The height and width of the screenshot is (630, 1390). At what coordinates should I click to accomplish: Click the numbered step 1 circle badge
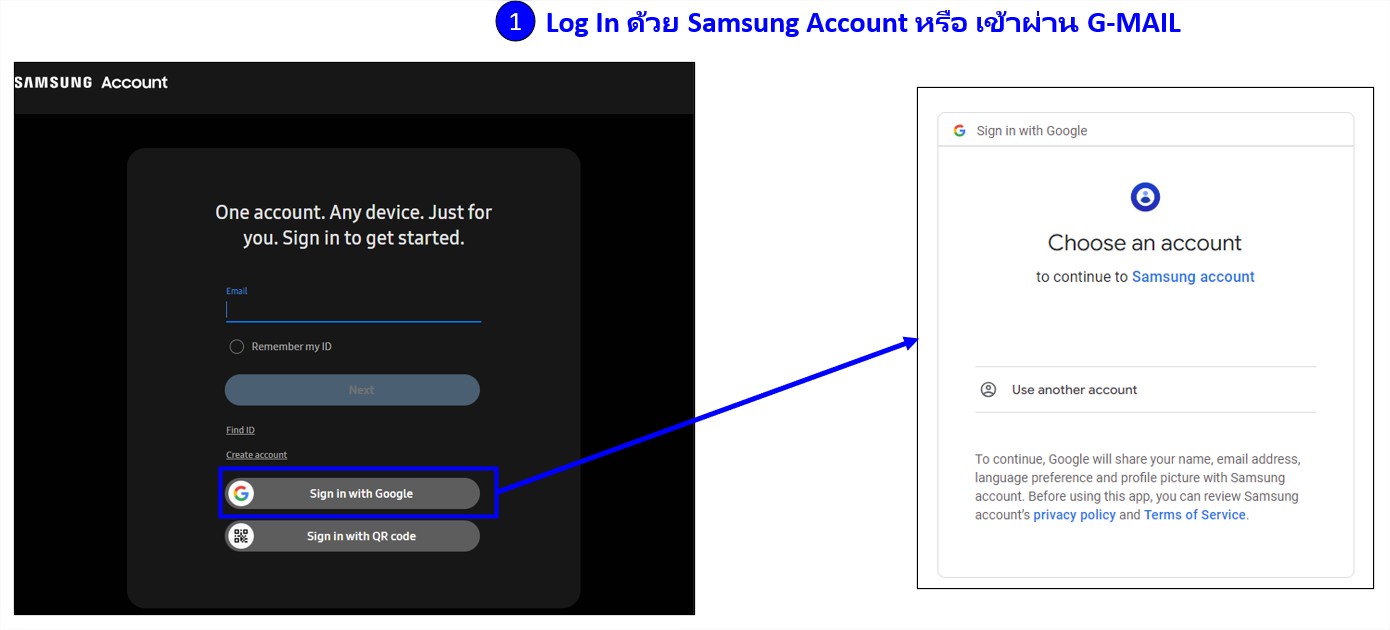[515, 23]
